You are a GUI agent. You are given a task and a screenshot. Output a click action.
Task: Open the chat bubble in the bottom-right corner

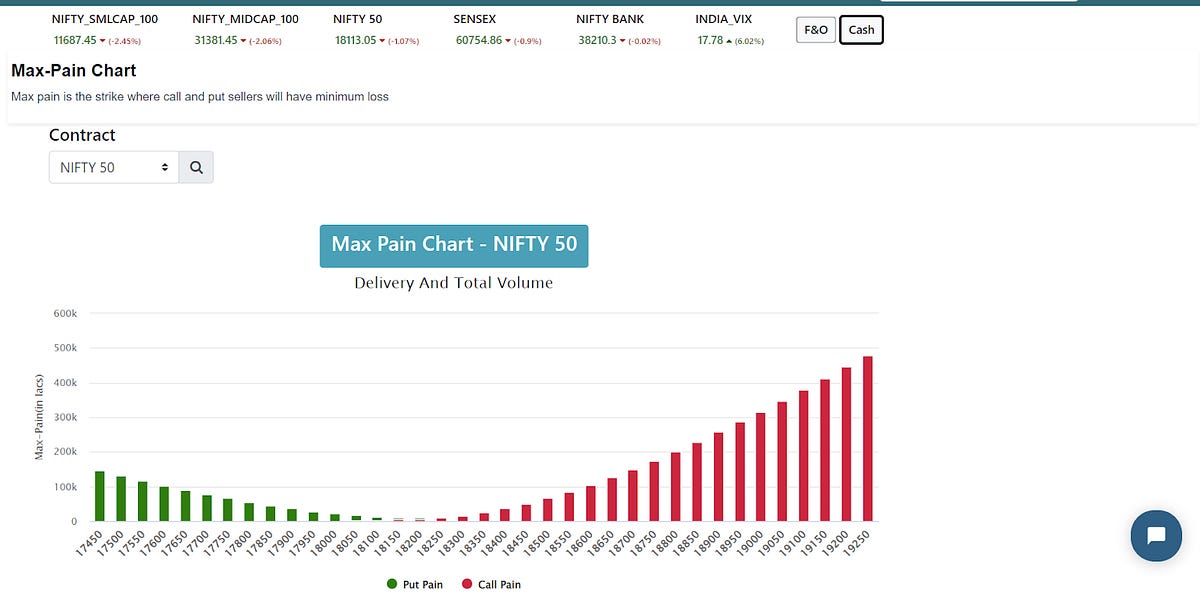point(1156,536)
